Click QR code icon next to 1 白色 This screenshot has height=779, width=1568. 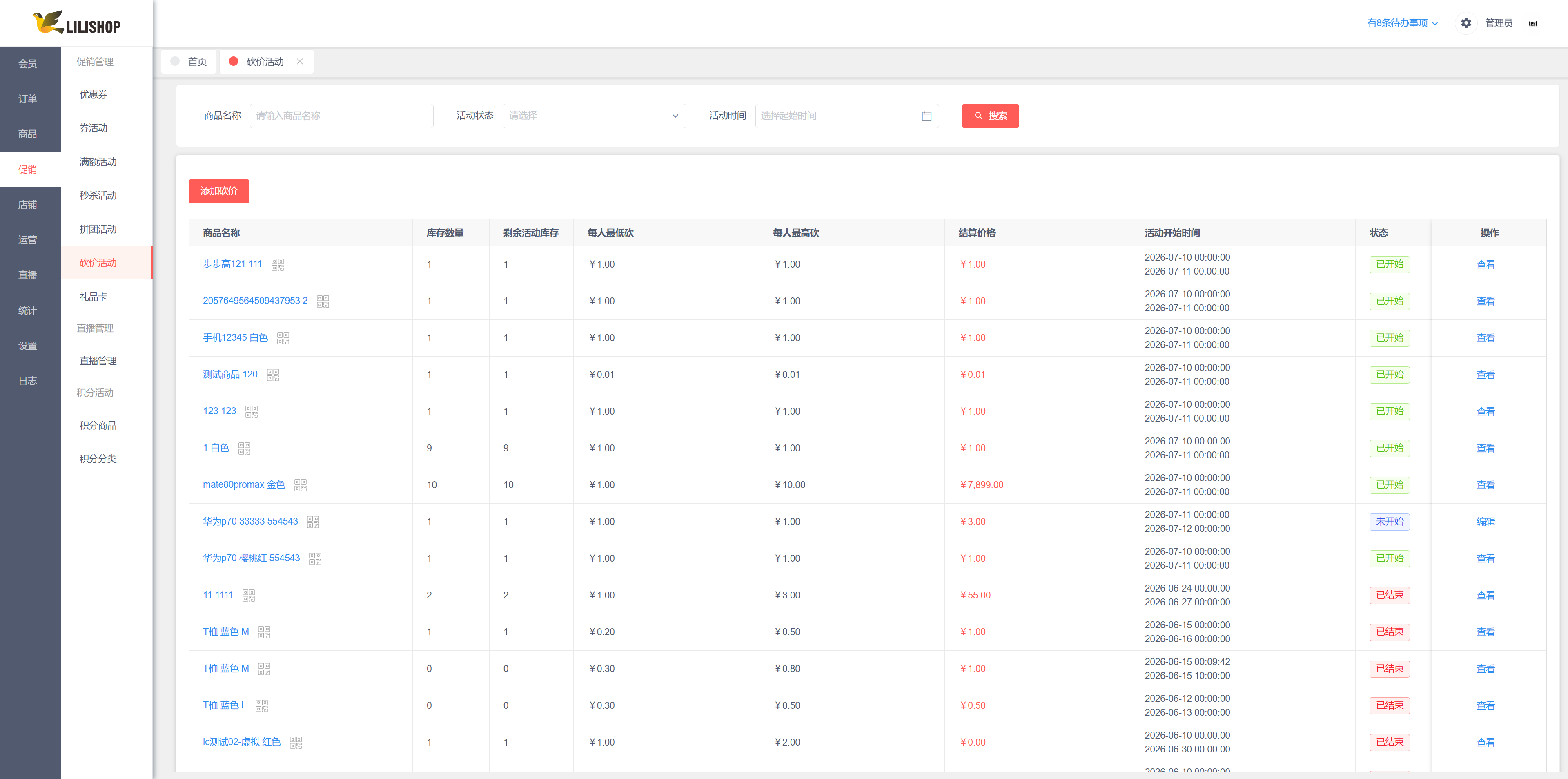244,448
